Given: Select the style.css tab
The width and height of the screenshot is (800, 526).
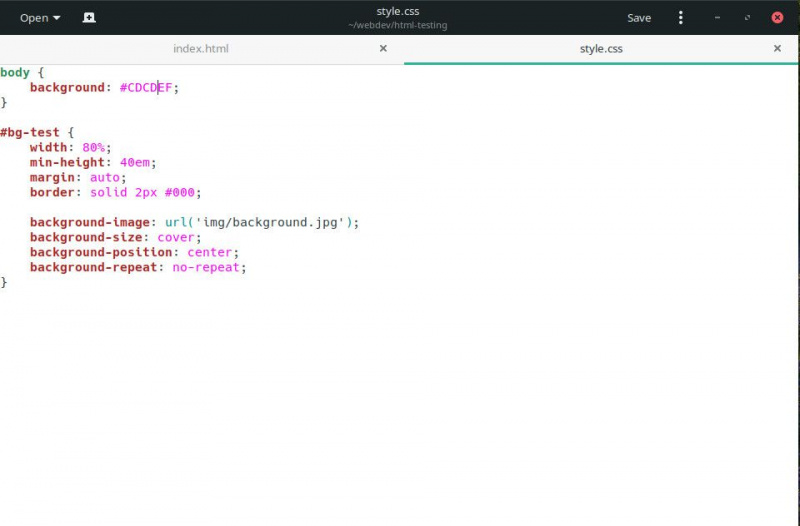Looking at the screenshot, I should pyautogui.click(x=601, y=48).
